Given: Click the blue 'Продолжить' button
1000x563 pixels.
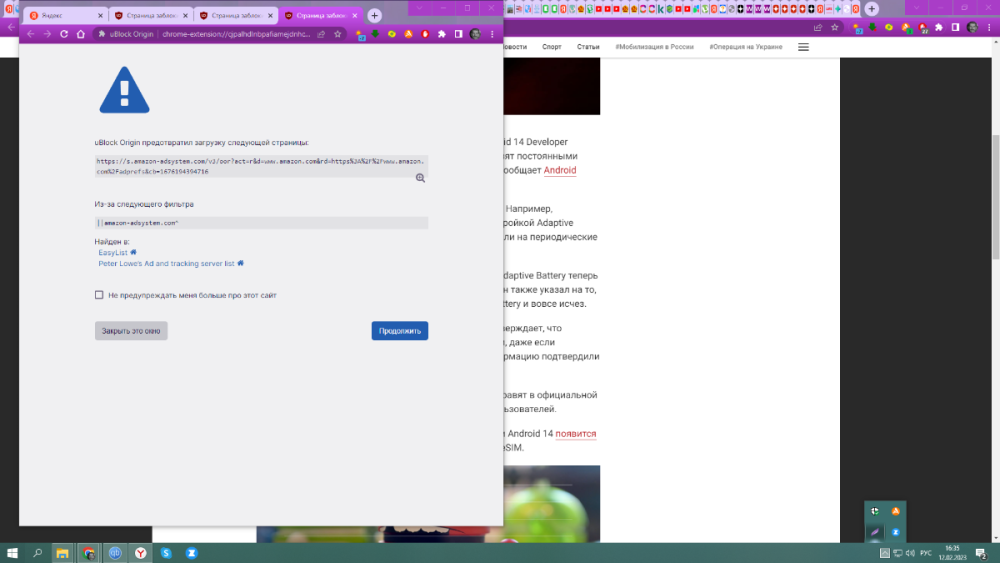Looking at the screenshot, I should coord(400,331).
